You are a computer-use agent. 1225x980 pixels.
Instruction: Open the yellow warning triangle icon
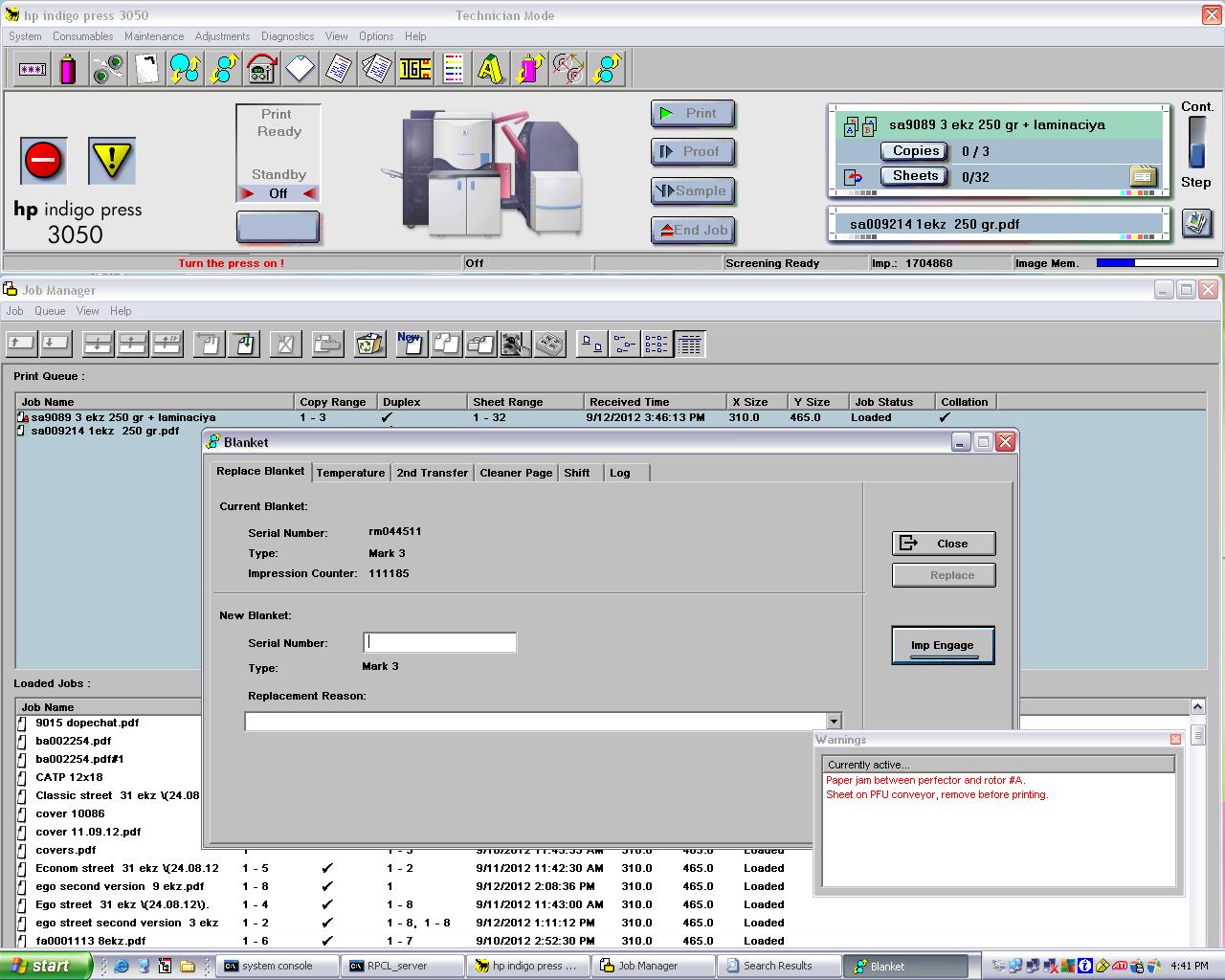[112, 160]
